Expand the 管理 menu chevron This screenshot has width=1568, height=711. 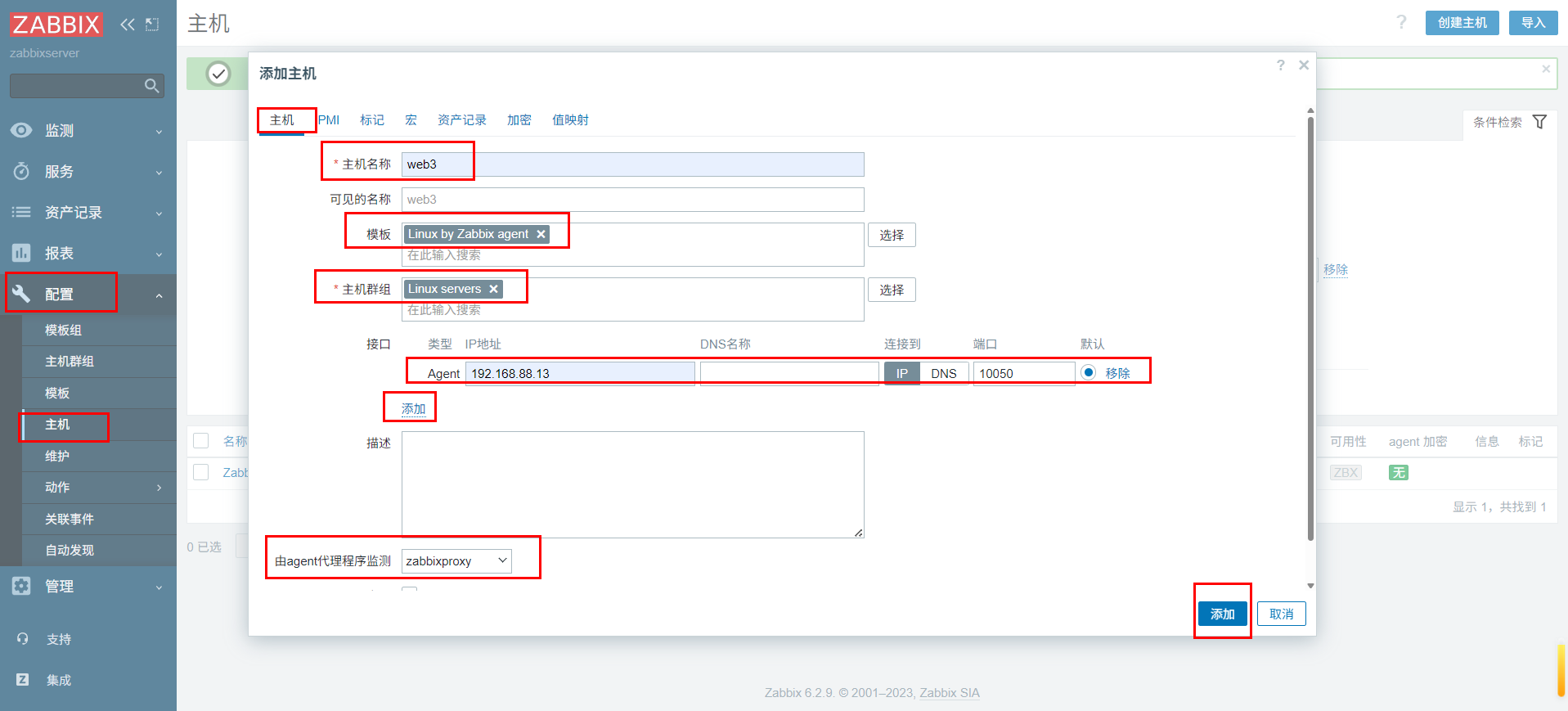[x=159, y=587]
